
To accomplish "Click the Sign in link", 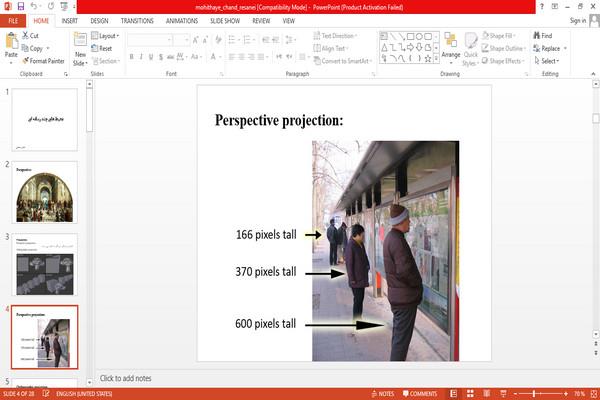I will coord(577,21).
